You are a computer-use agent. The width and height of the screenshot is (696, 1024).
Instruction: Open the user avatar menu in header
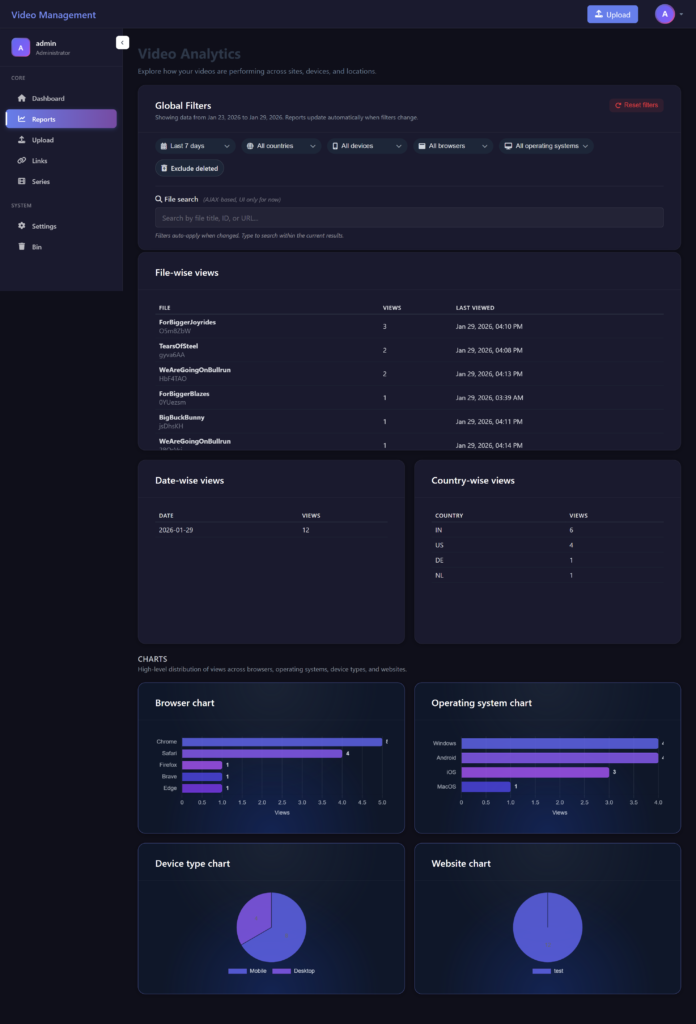tap(665, 14)
